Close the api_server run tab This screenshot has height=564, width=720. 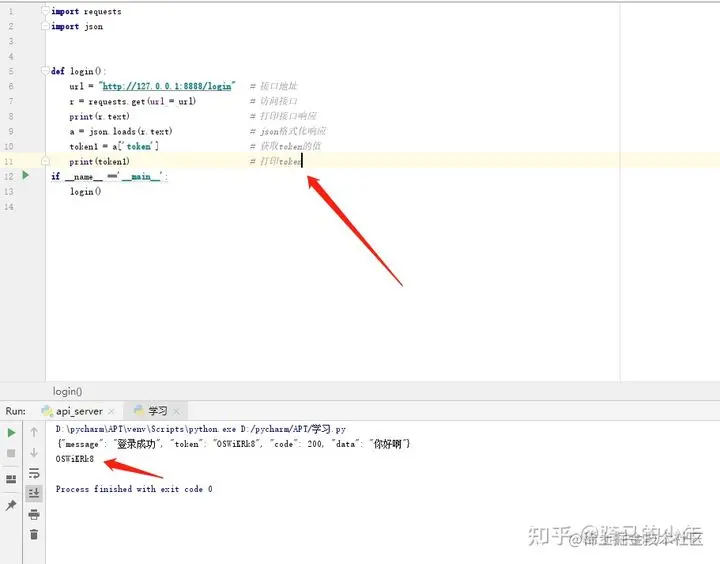[112, 411]
